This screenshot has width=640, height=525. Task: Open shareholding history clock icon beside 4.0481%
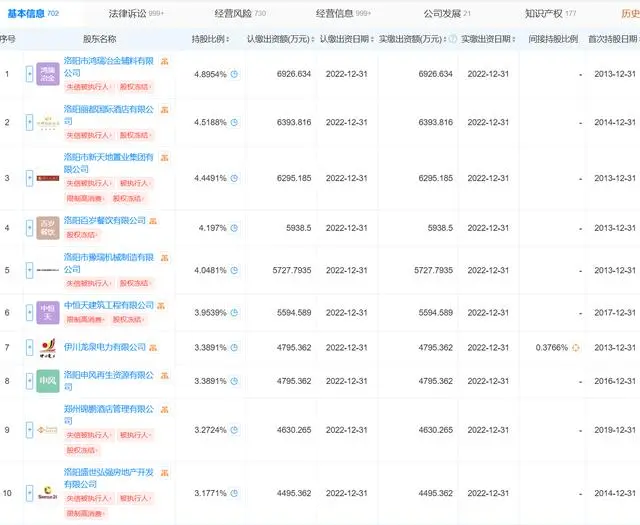click(x=234, y=271)
